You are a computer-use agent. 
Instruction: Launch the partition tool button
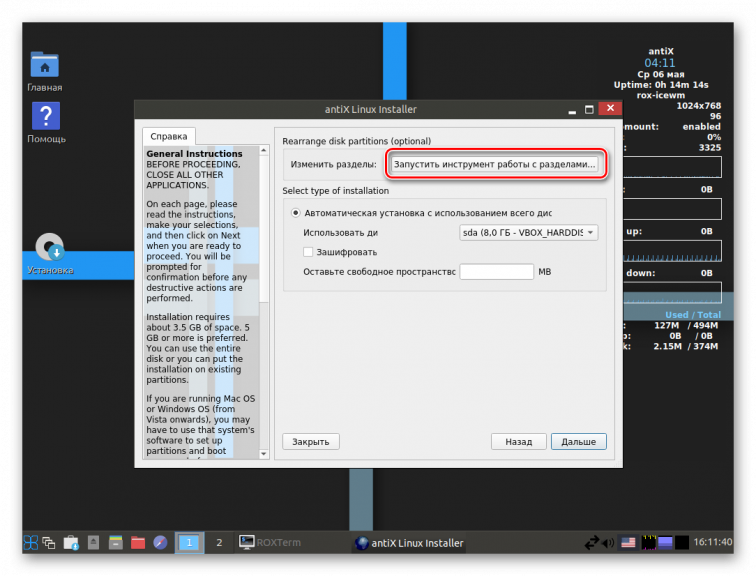494,164
